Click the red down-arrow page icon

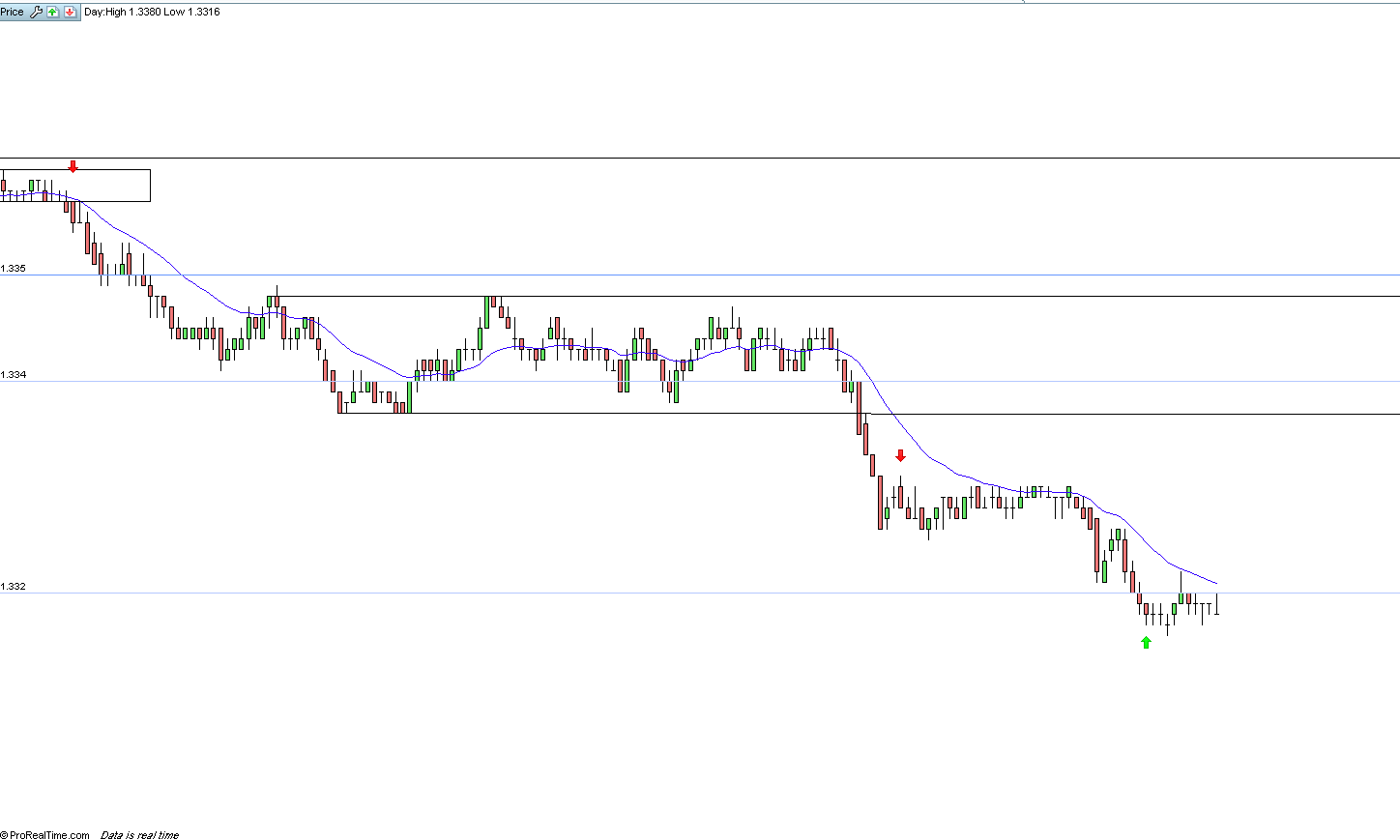[71, 12]
